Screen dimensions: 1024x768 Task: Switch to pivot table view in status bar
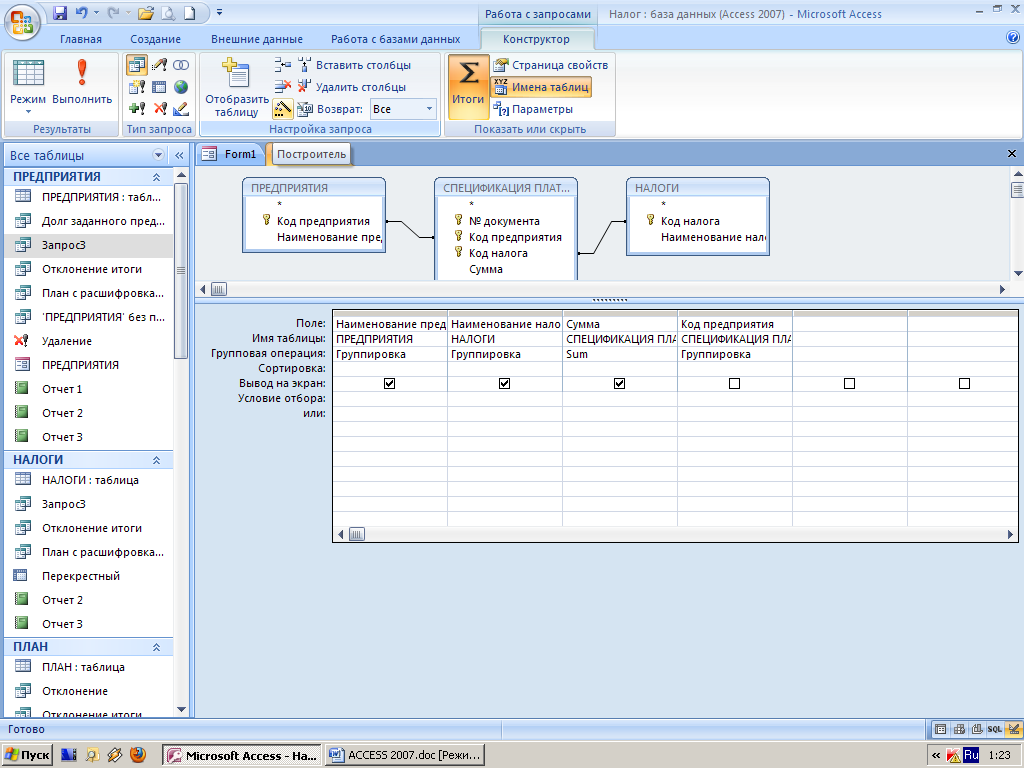point(959,729)
